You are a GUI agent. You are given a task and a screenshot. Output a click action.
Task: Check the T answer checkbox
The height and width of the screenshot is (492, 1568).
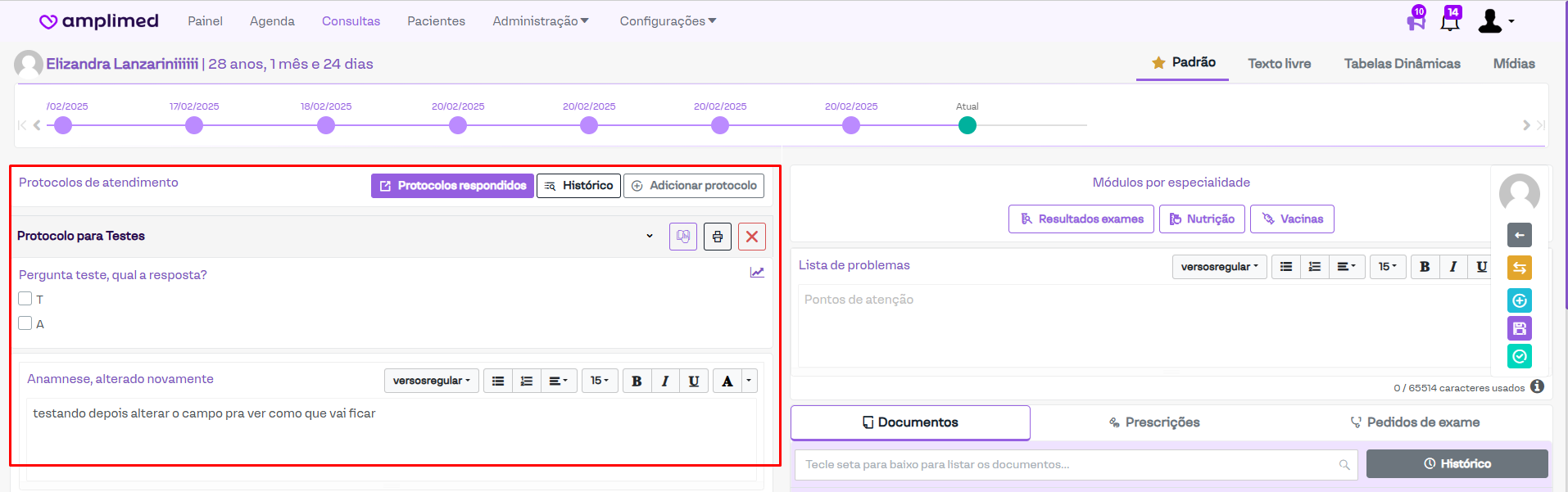pos(25,299)
